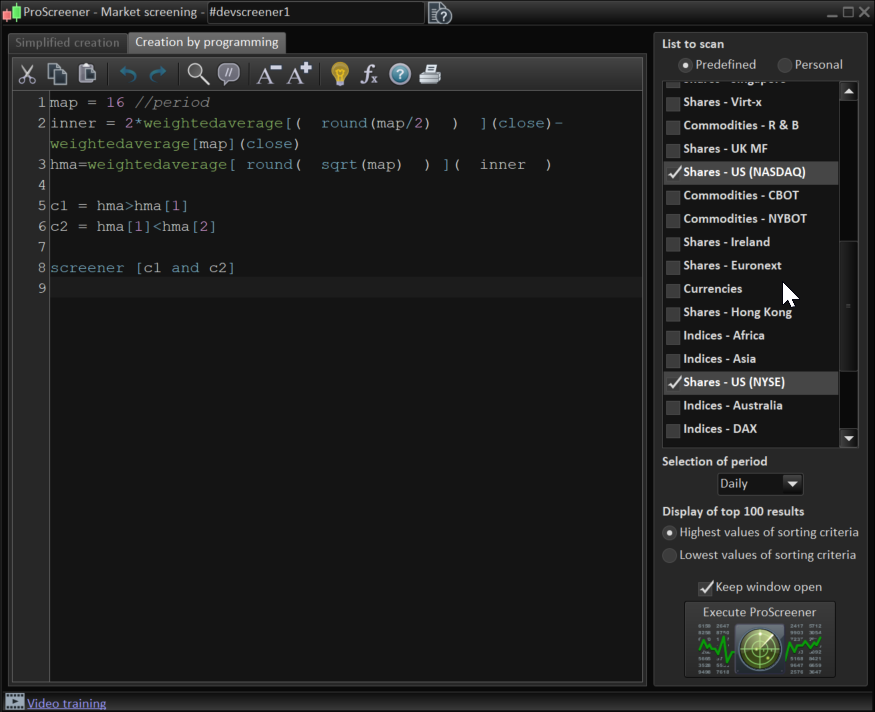Select the Personal list radio button
Screen dimensions: 875x712
click(x=785, y=65)
